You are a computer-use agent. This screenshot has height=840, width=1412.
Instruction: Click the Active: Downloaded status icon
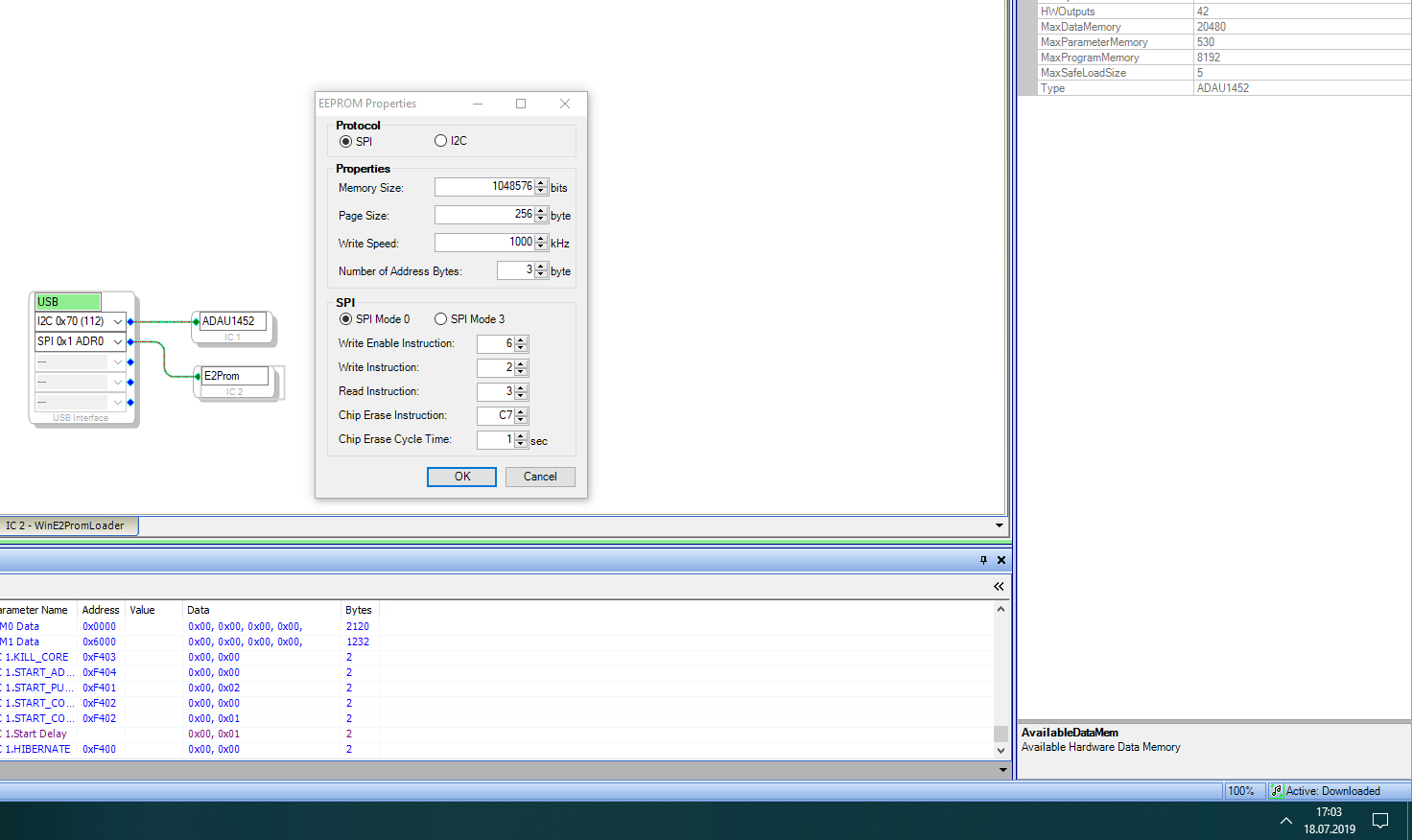[1277, 791]
